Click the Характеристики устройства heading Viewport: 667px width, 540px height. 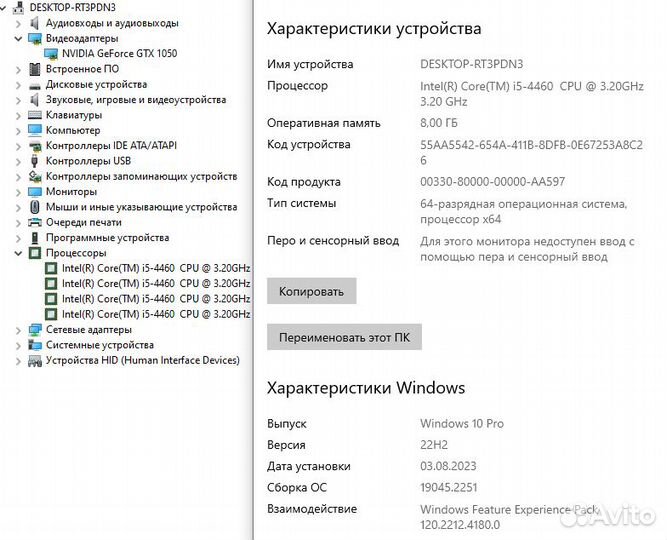(374, 29)
